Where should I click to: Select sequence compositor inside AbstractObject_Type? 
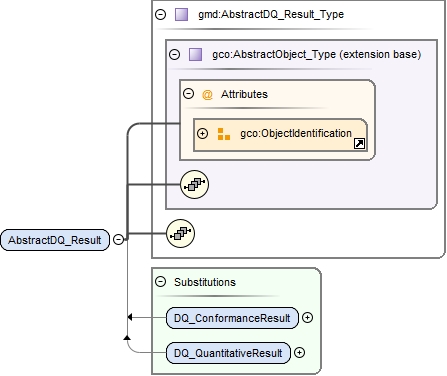click(x=194, y=184)
